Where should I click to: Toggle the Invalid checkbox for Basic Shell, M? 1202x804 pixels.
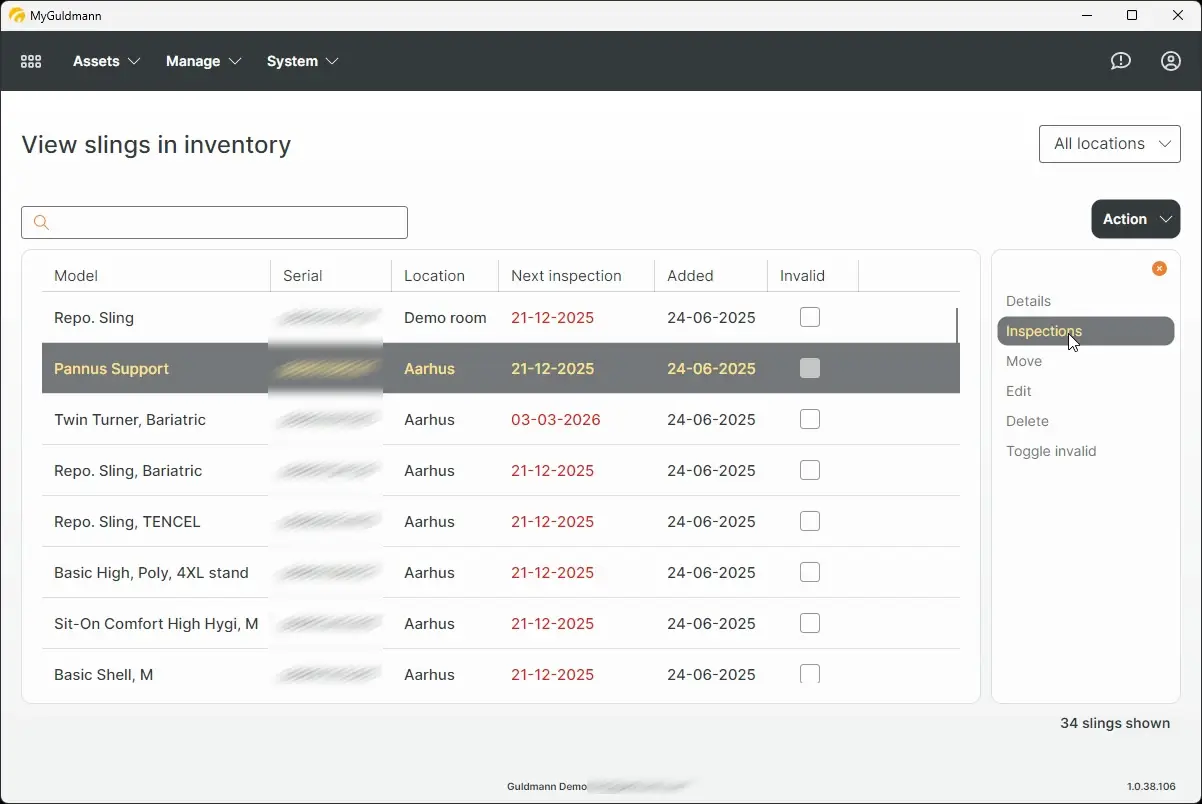(810, 674)
